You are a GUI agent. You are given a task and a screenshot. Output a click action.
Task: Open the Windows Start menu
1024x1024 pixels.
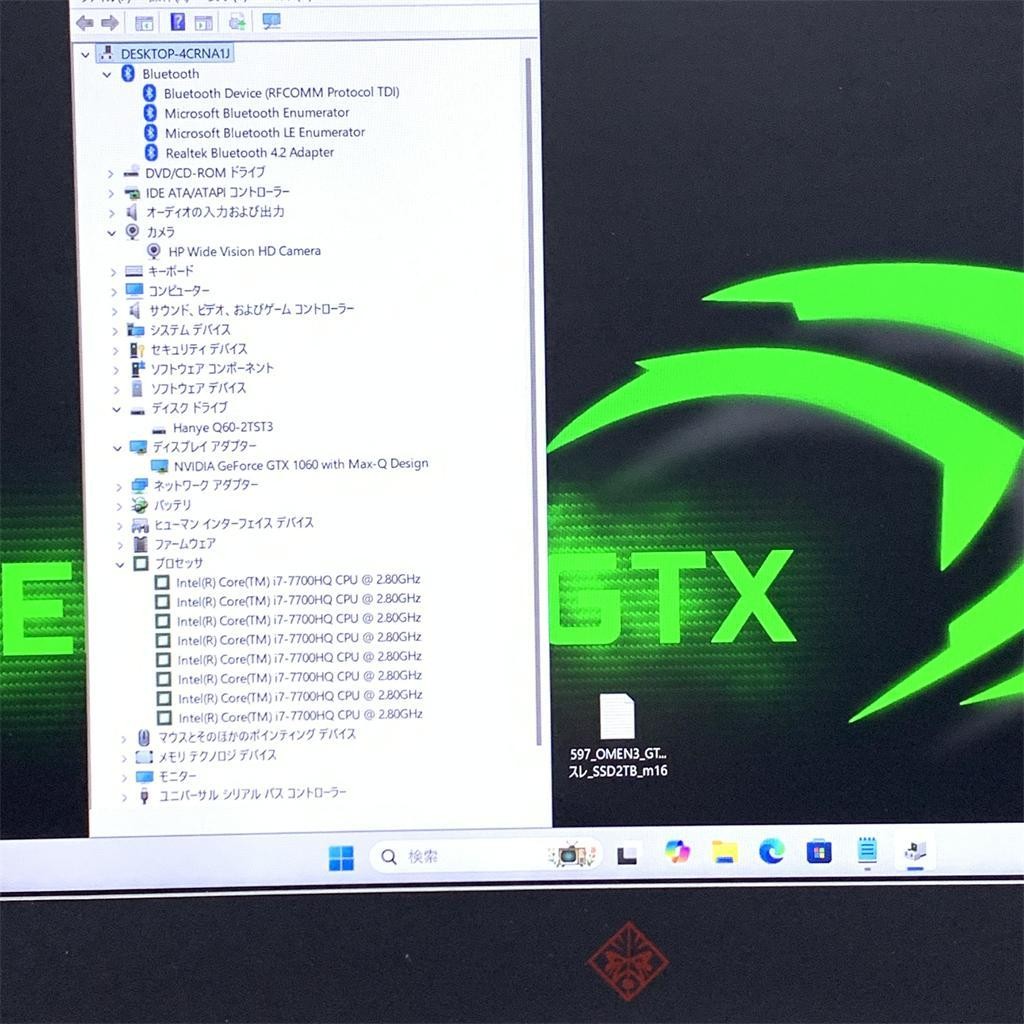coord(341,857)
